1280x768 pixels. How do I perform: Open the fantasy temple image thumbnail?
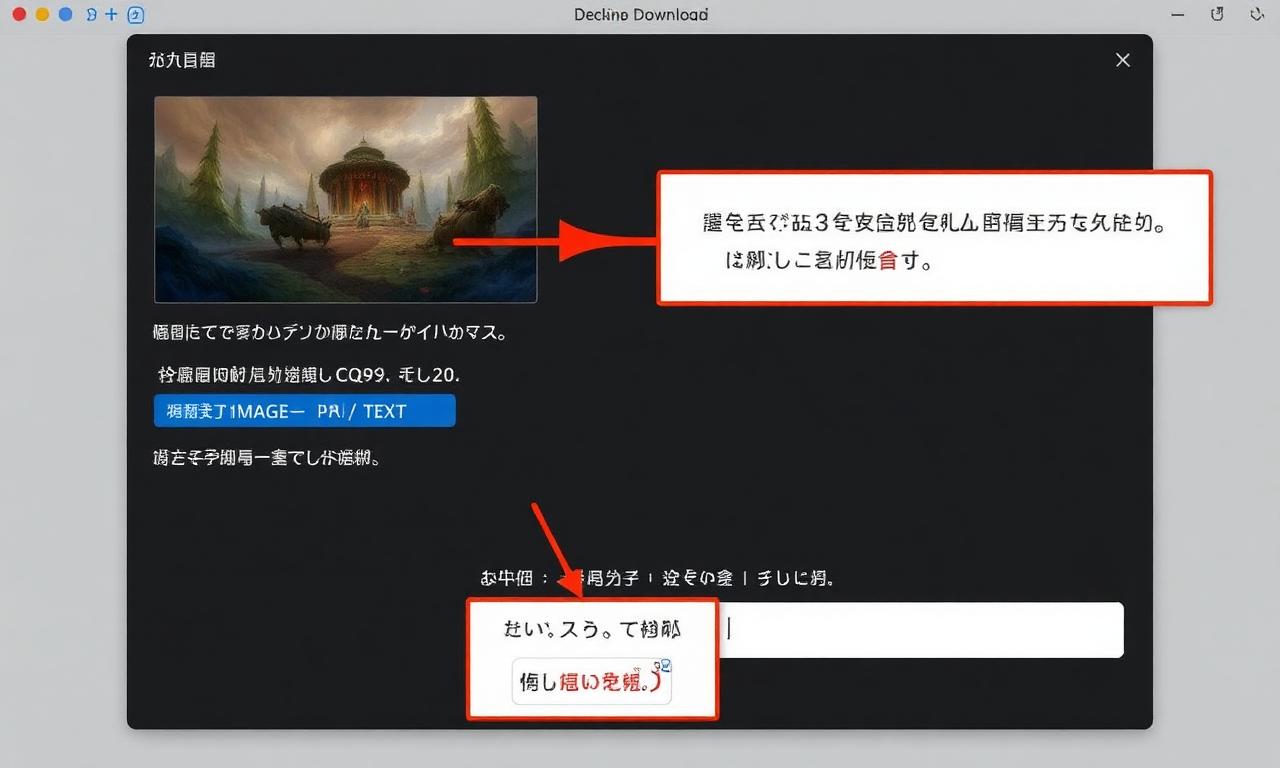click(345, 199)
